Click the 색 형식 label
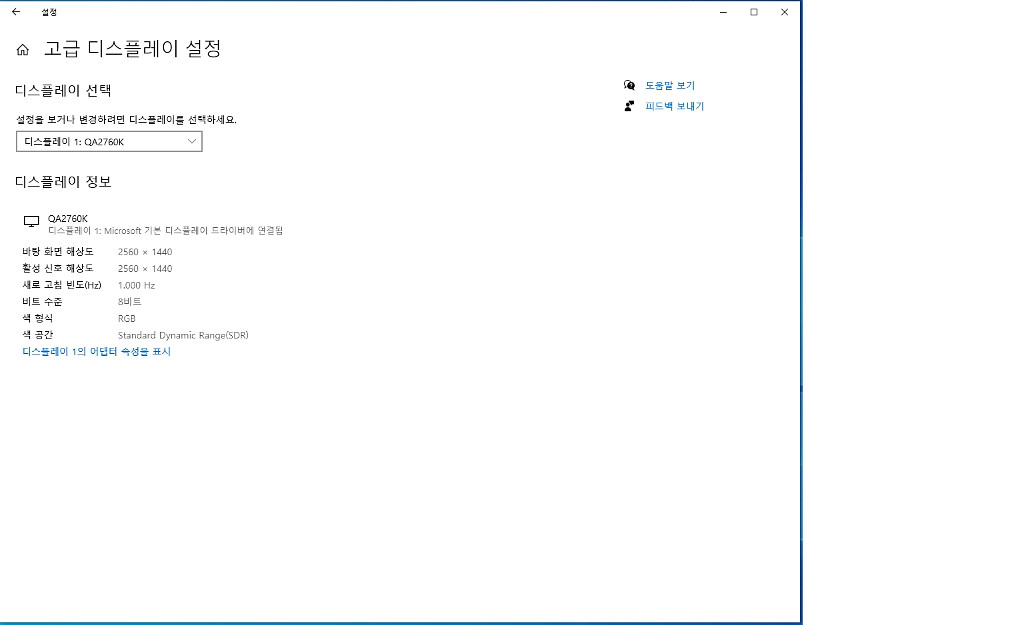Screen dimensions: 1024x625 pos(38,318)
